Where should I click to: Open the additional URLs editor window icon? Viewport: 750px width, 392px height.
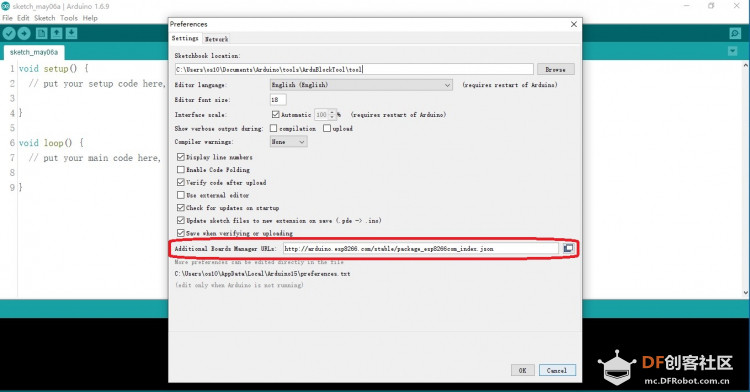tap(568, 248)
